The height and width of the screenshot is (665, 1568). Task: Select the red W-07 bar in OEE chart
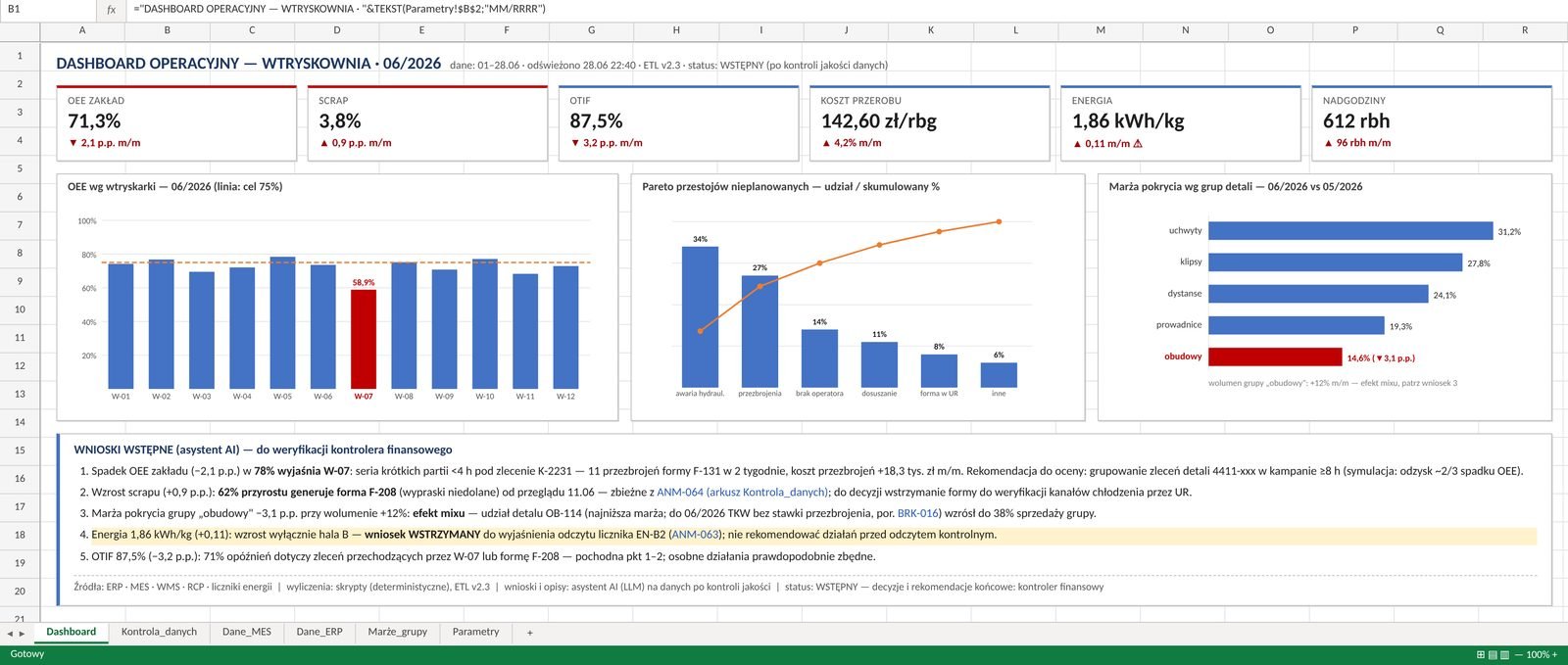[x=364, y=339]
